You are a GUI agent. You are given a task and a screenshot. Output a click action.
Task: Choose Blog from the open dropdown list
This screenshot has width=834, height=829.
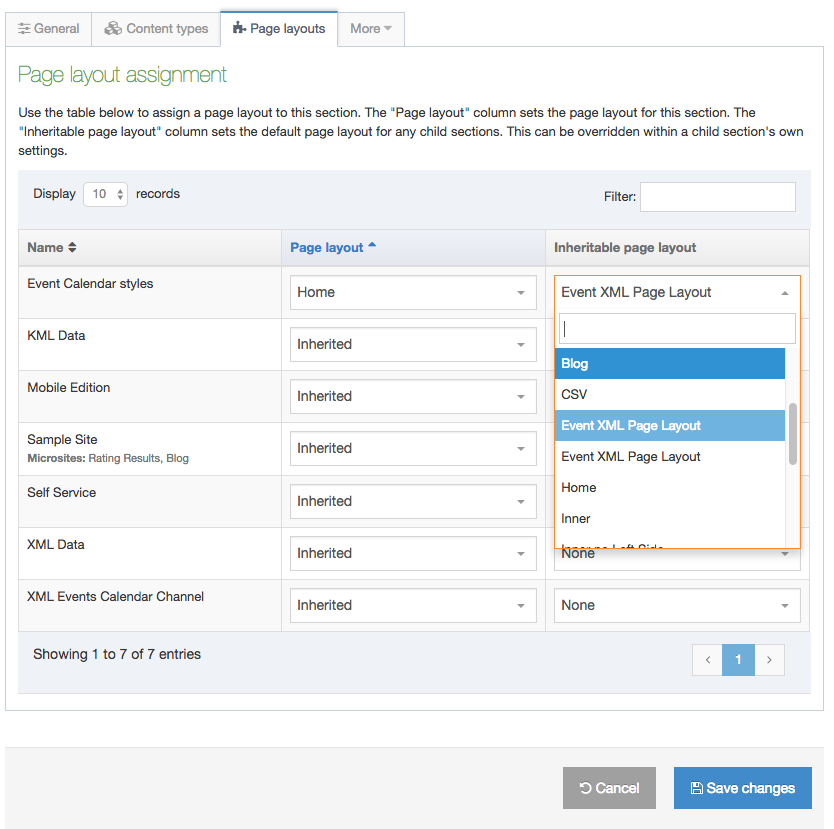coord(670,364)
